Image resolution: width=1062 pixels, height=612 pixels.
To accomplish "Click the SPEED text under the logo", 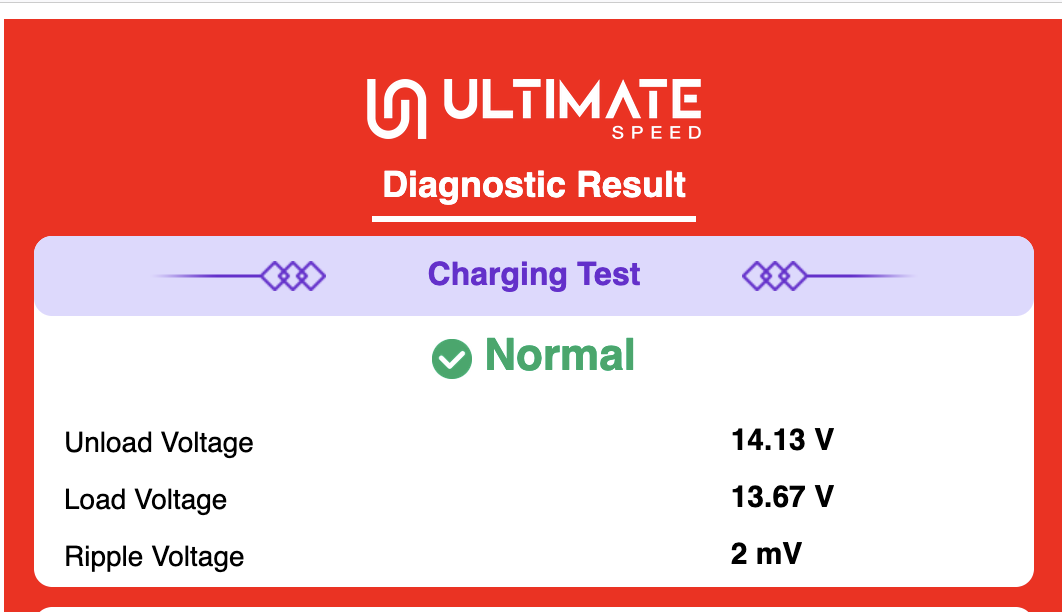I will tap(657, 133).
